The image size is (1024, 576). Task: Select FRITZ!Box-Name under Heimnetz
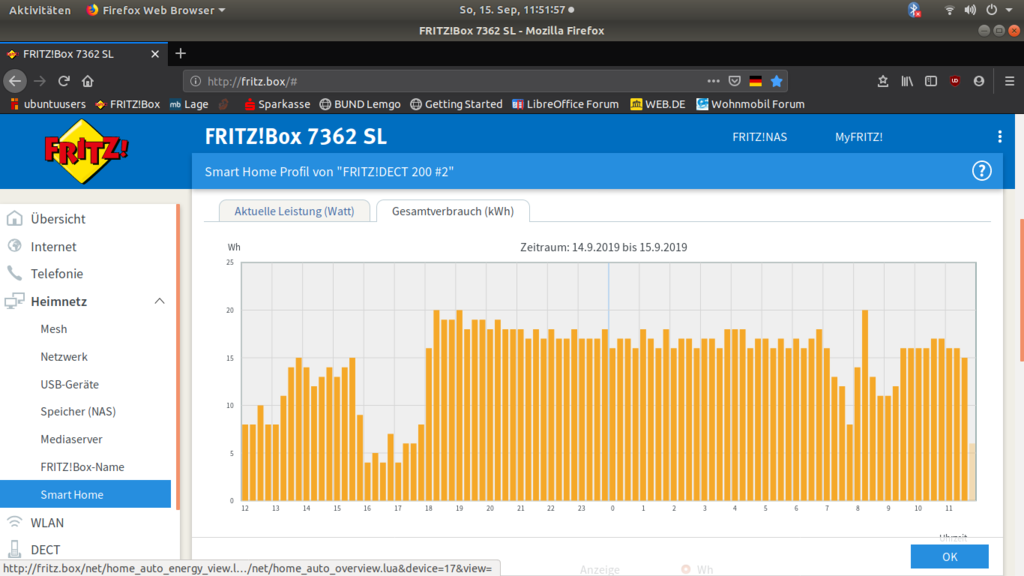point(82,467)
